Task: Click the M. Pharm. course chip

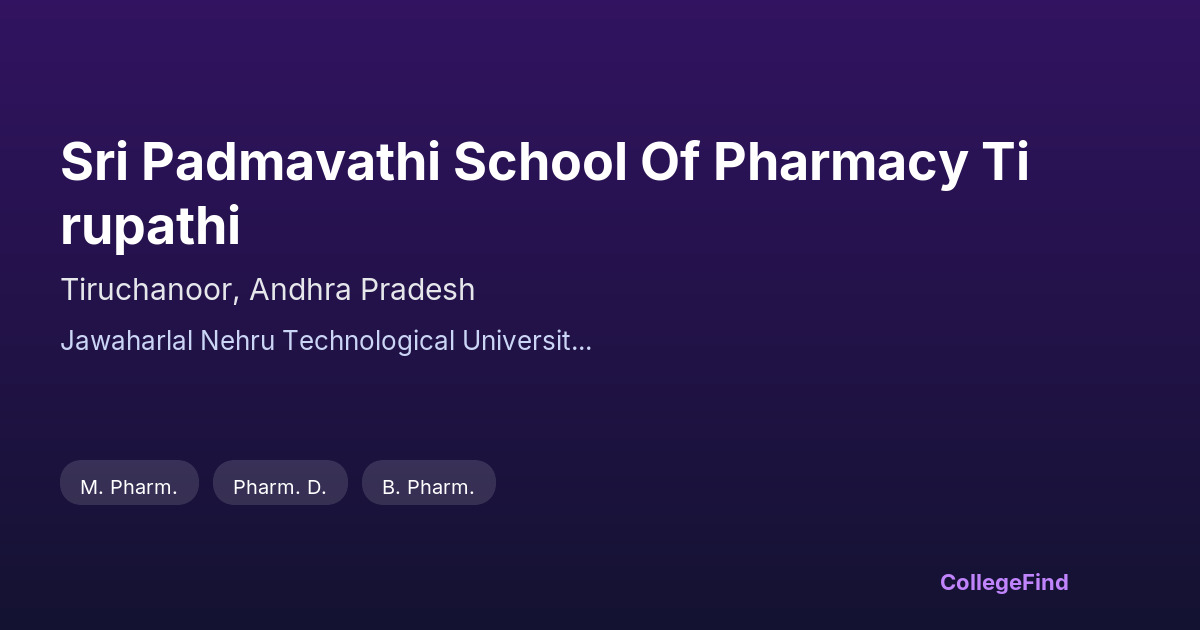Action: tap(129, 487)
